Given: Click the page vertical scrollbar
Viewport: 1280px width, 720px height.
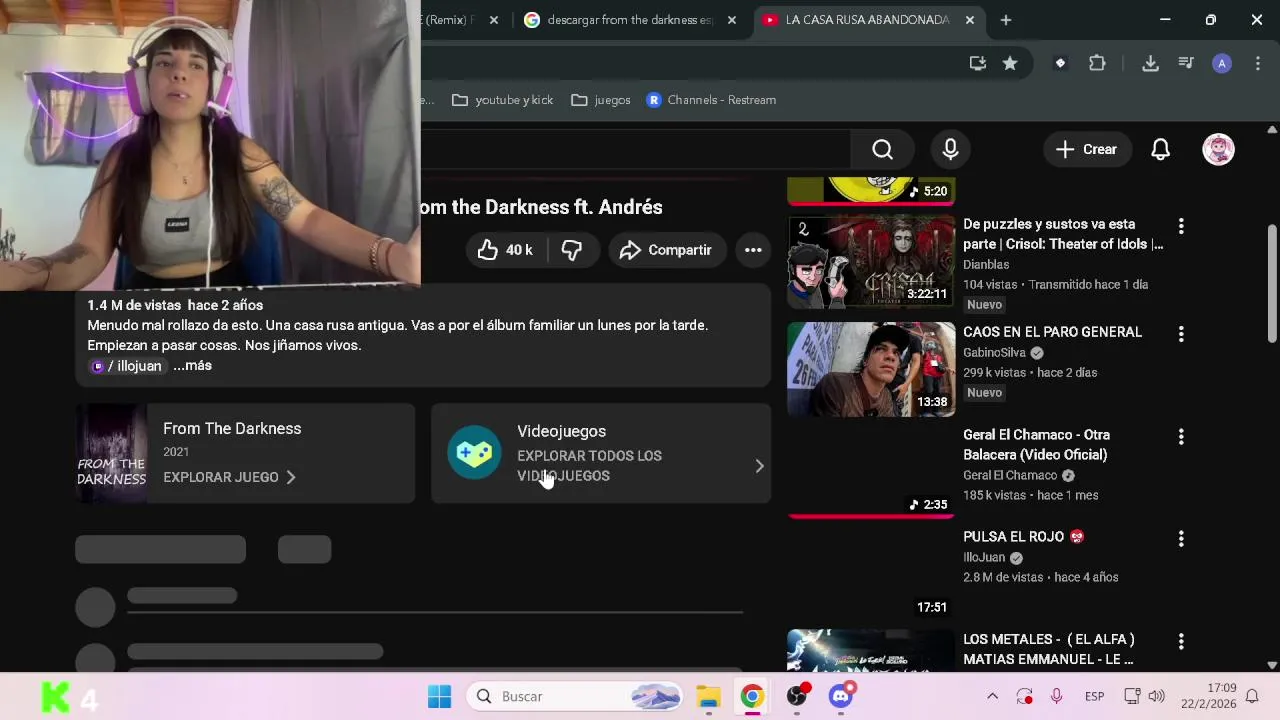Looking at the screenshot, I should click(1272, 285).
